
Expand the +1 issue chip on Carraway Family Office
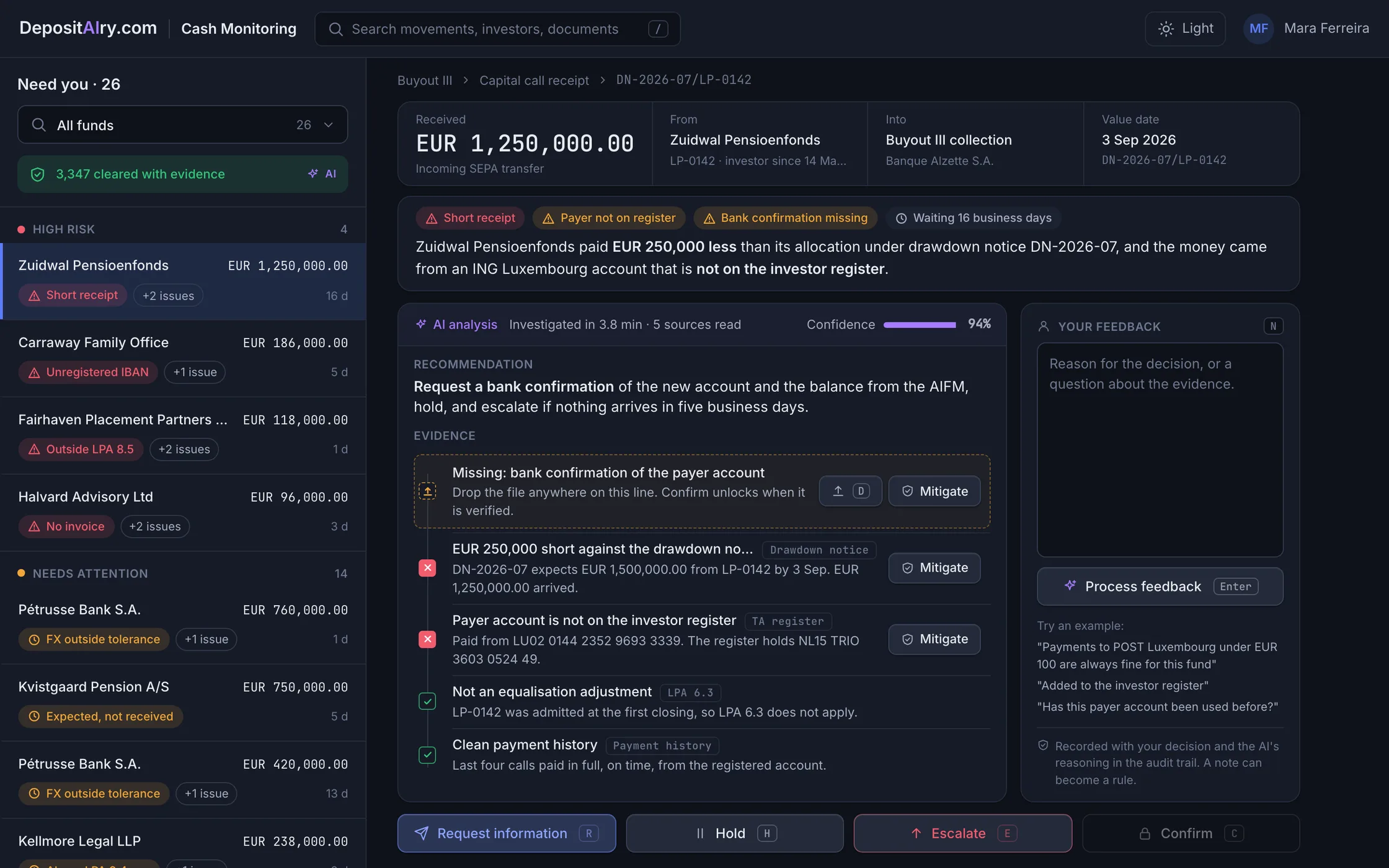click(195, 372)
